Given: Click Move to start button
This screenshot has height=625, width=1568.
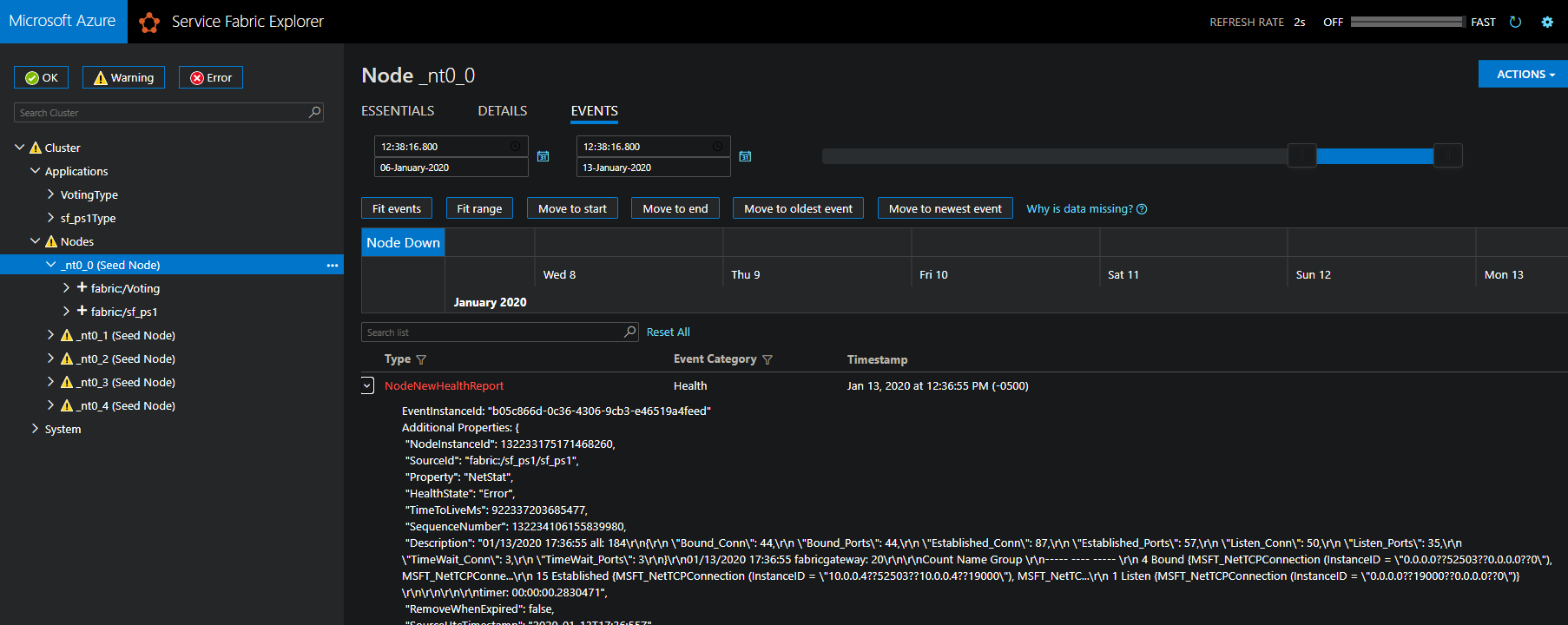Looking at the screenshot, I should [x=572, y=208].
